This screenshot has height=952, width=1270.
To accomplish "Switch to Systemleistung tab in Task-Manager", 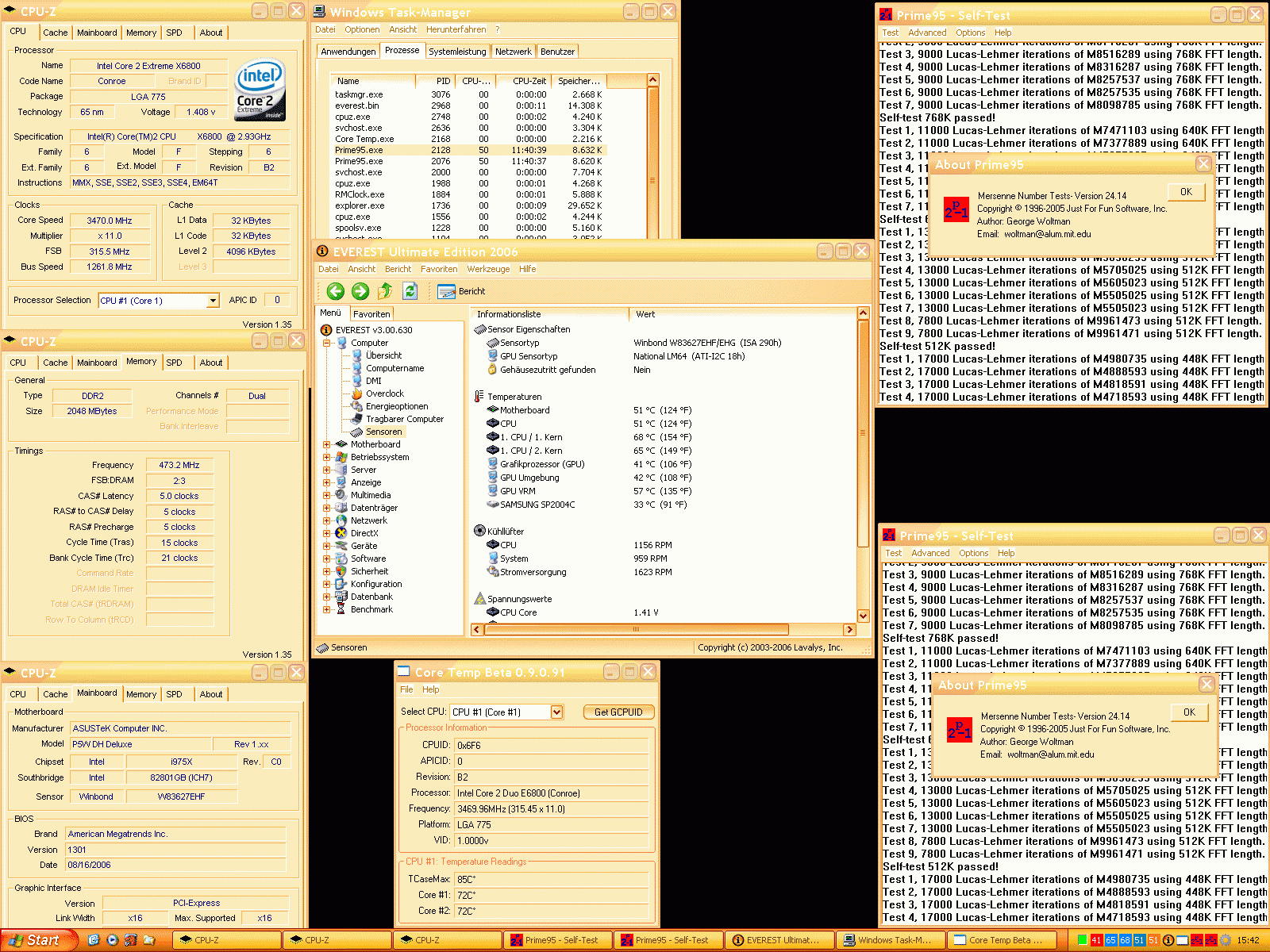I will tap(457, 52).
